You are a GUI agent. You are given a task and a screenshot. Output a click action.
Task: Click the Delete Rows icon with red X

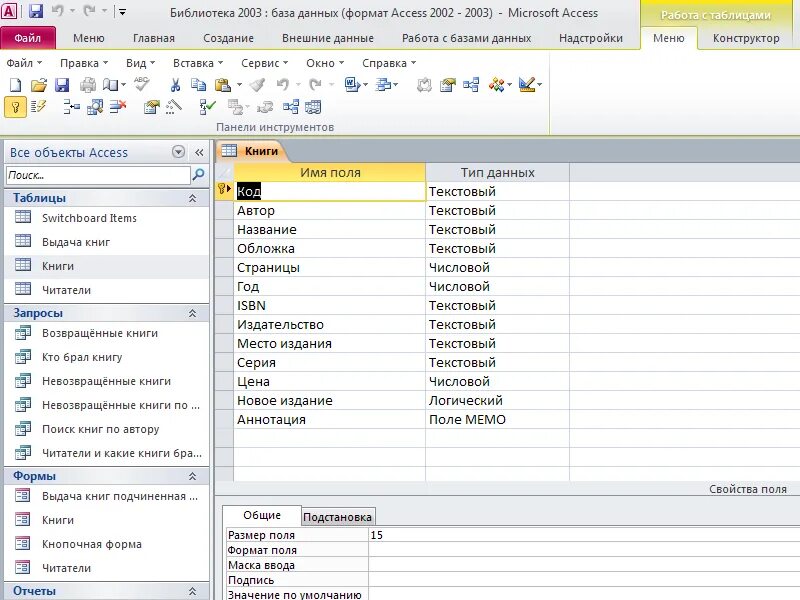pos(118,107)
